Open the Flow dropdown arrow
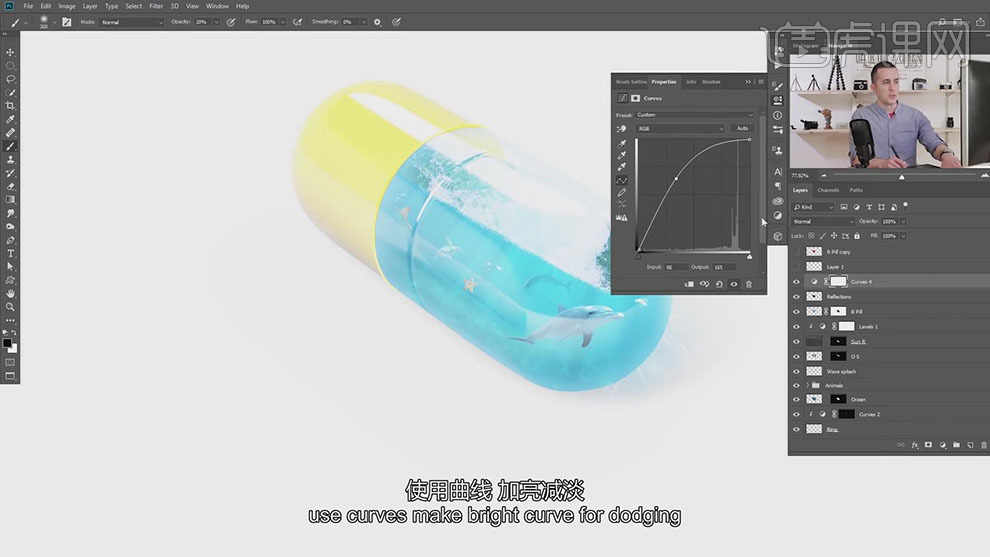The image size is (990, 557). pyautogui.click(x=283, y=22)
